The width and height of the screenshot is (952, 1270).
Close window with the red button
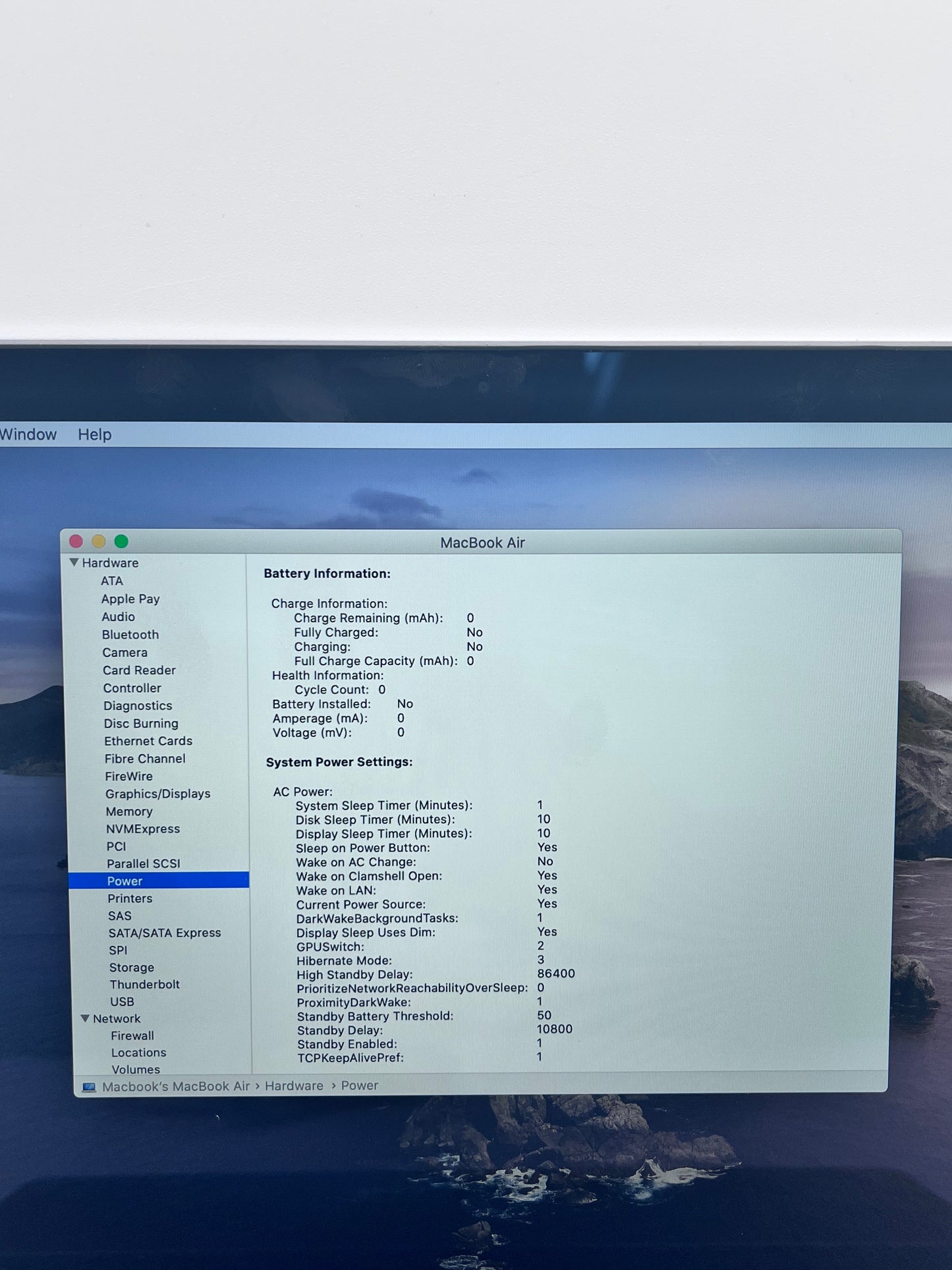pos(76,541)
